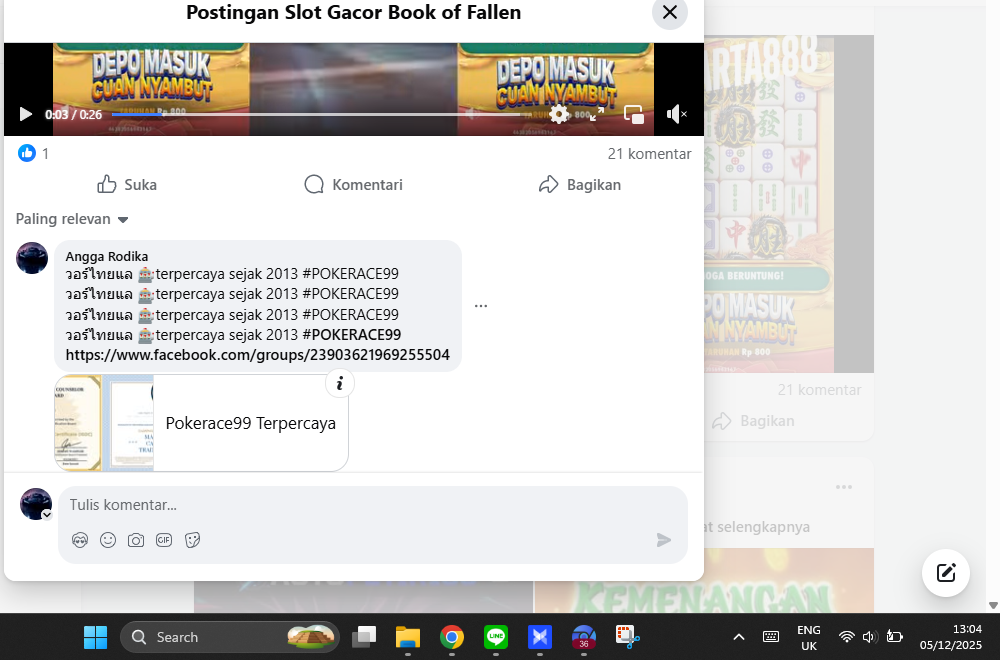Image resolution: width=1000 pixels, height=660 pixels.
Task: Click the #POKERACE99 hashtag in bold
Action: (x=351, y=335)
